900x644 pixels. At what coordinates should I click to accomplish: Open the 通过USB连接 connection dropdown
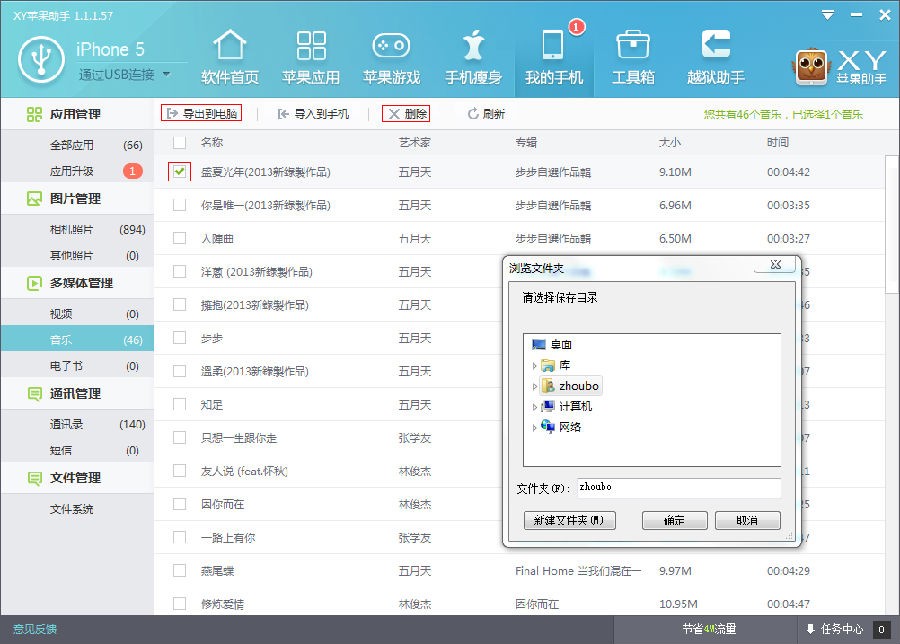[x=166, y=74]
